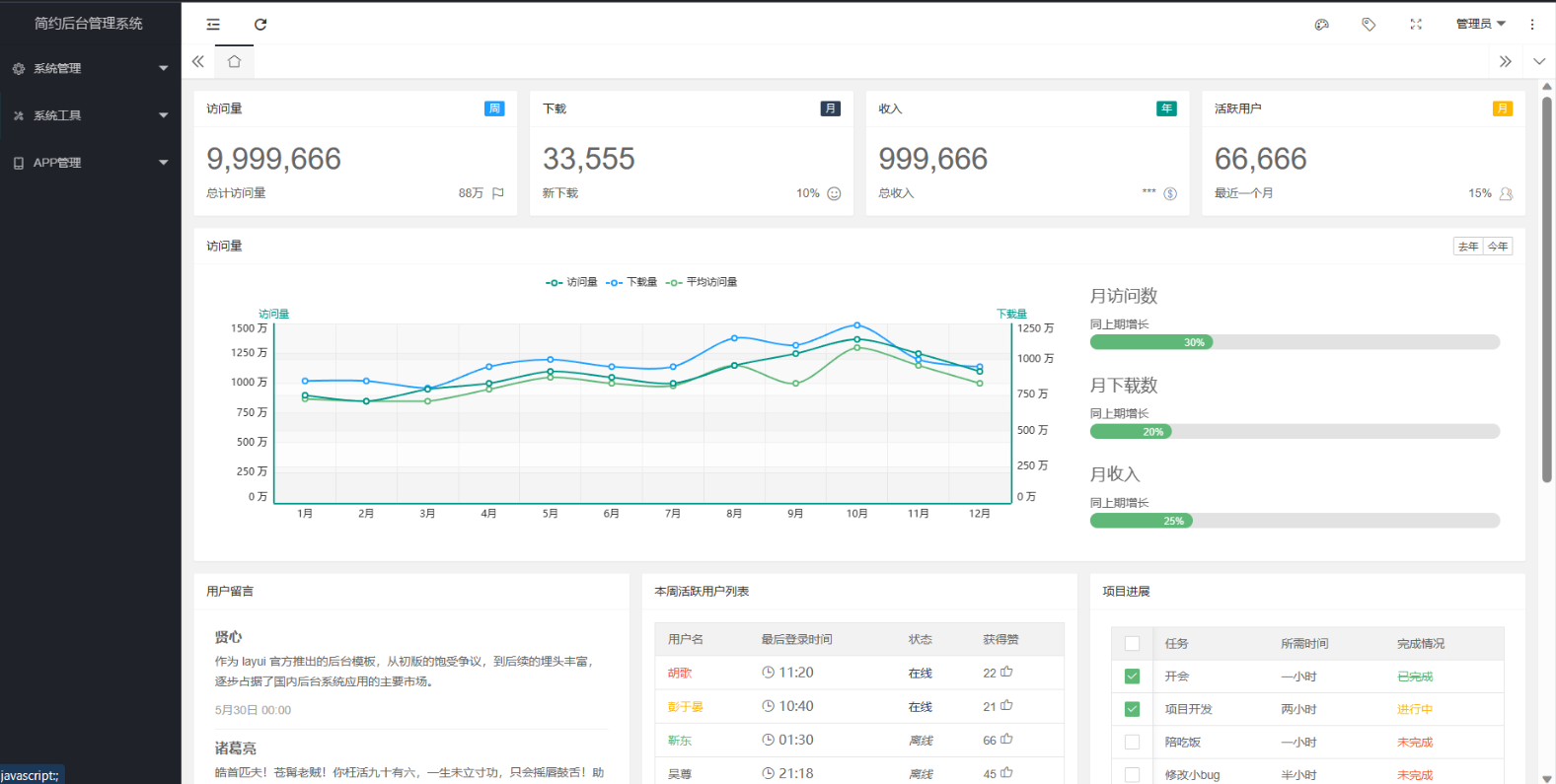The image size is (1556, 784).
Task: Uncheck the 项目开发 task checkbox
Action: click(x=1132, y=709)
